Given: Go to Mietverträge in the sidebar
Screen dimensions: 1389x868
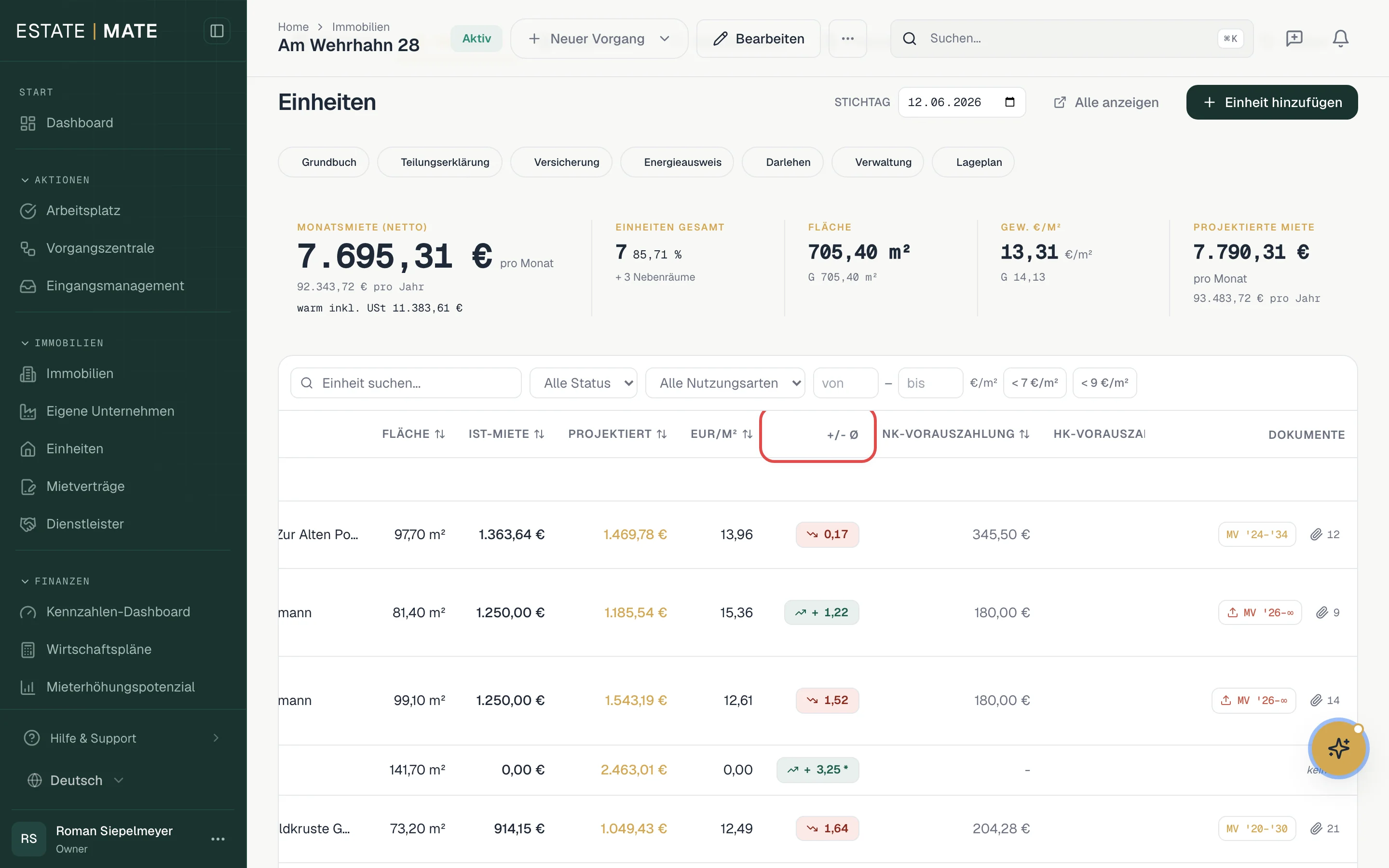Looking at the screenshot, I should (85, 486).
